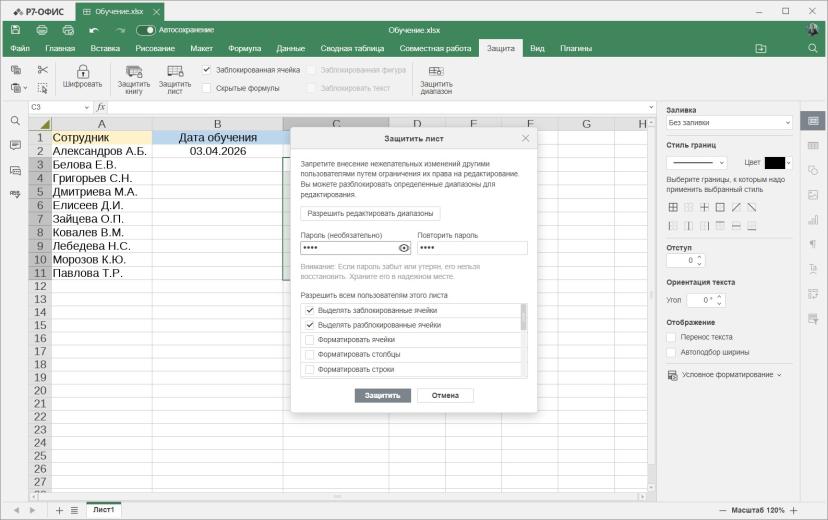This screenshot has width=828, height=520.
Task: Close the Защитить лист dialog
Action: click(525, 138)
